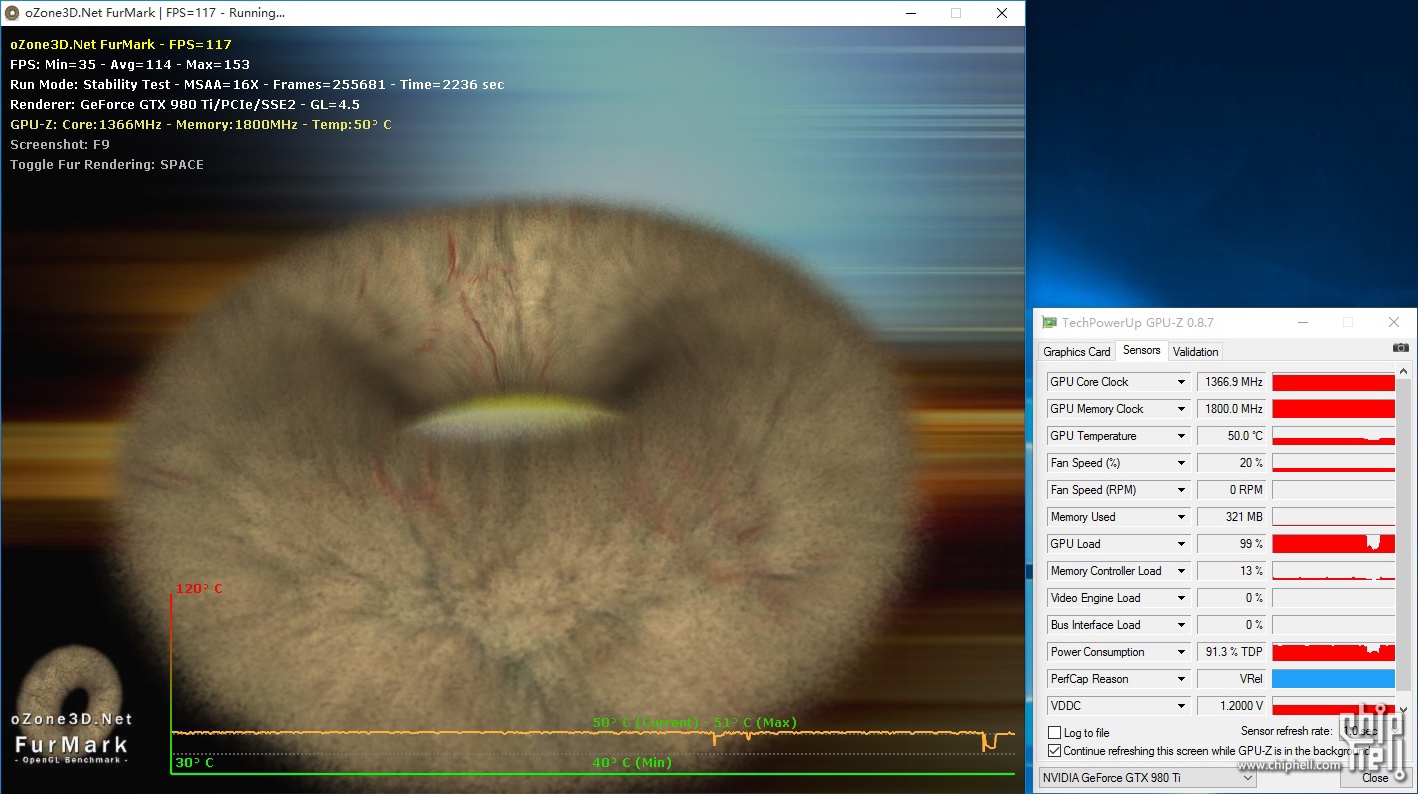
Task: Click the GPU Temperature graph
Action: point(1333,436)
